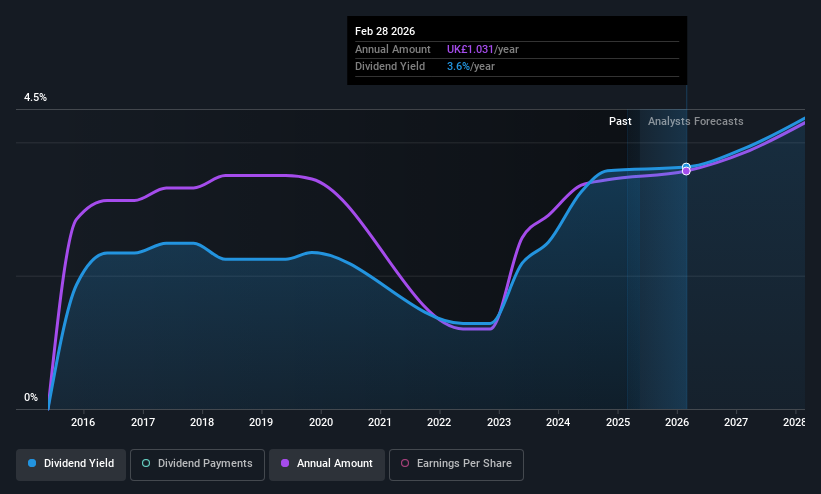This screenshot has height=494, width=821.
Task: Click the blue Dividend Yield legend dot
Action: click(32, 463)
